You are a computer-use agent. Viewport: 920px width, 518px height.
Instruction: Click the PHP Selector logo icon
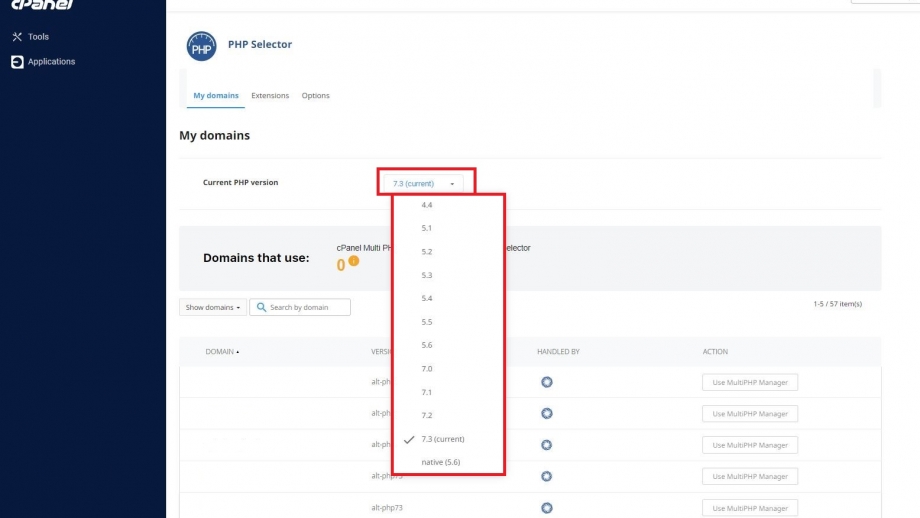click(201, 46)
